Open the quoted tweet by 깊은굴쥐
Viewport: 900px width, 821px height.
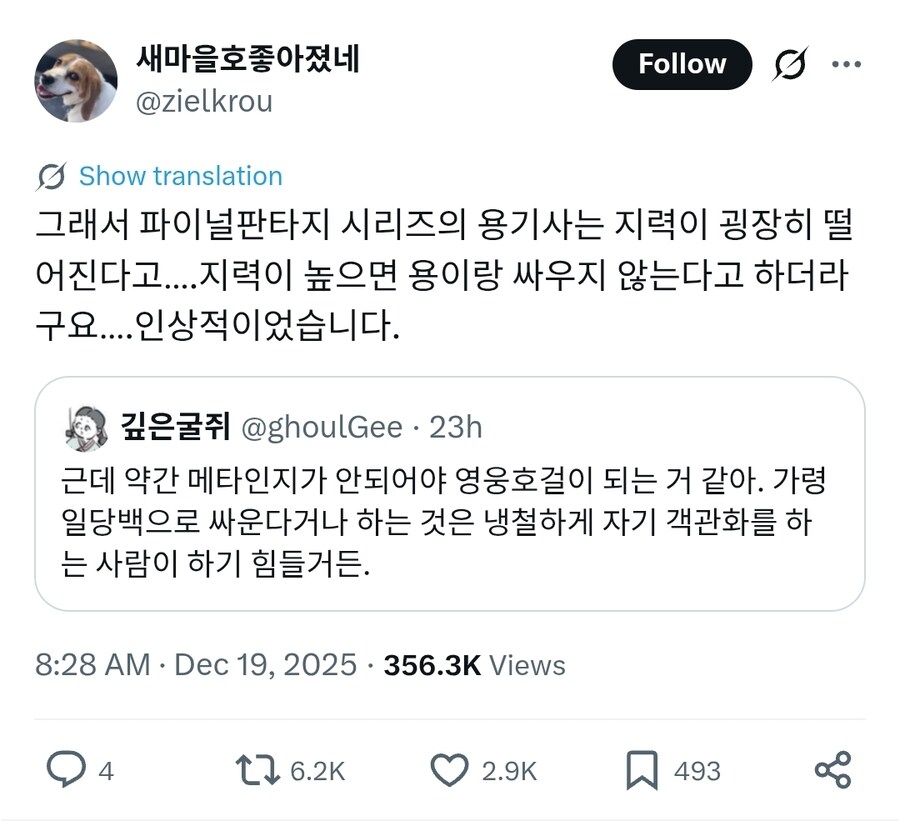pos(450,520)
